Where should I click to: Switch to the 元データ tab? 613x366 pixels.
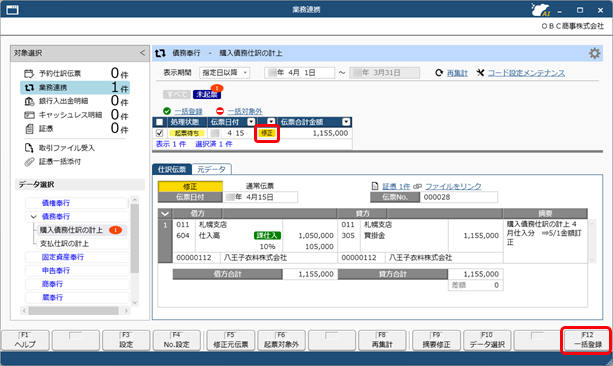211,169
